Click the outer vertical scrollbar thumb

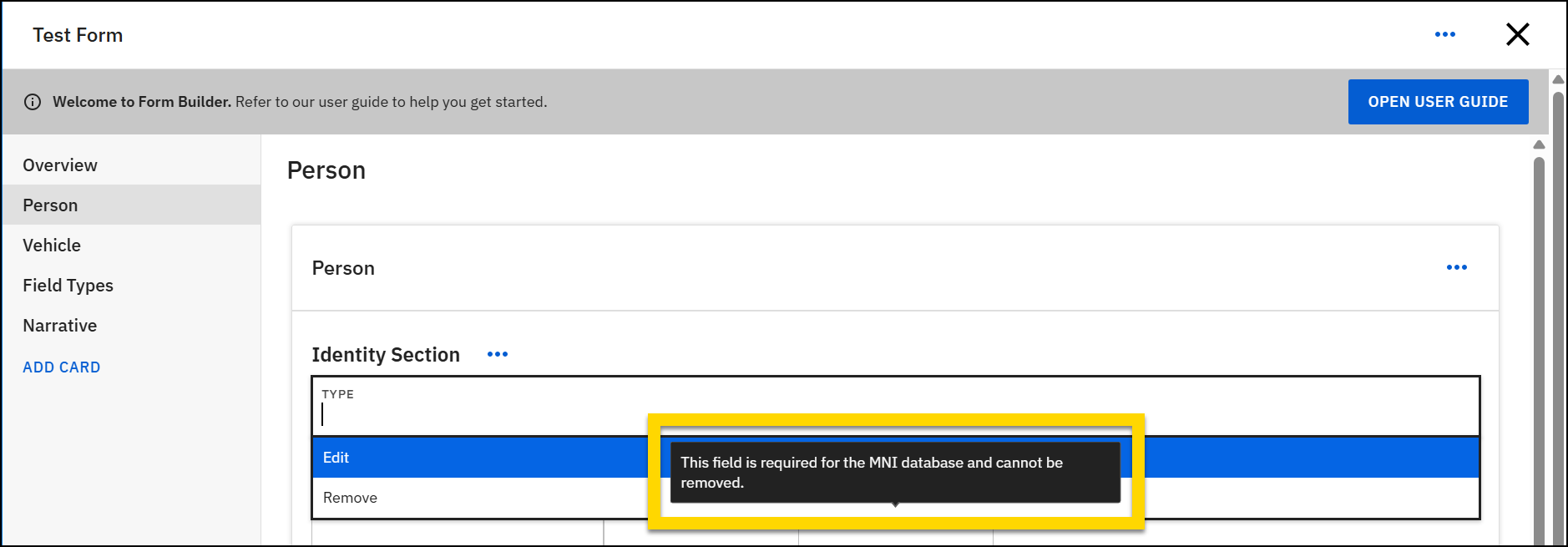1558,317
